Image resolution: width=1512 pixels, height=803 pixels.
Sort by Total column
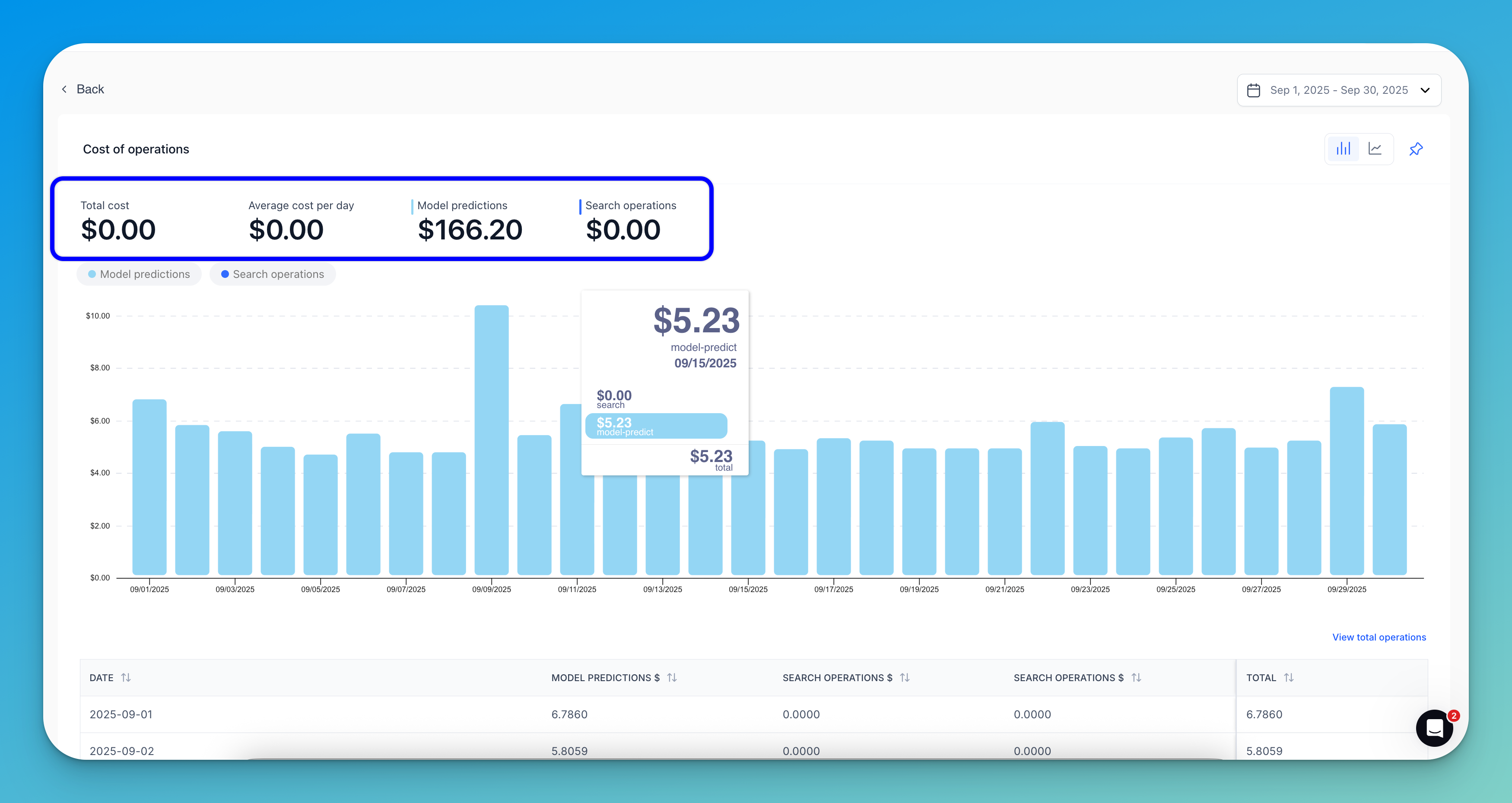tap(1288, 677)
